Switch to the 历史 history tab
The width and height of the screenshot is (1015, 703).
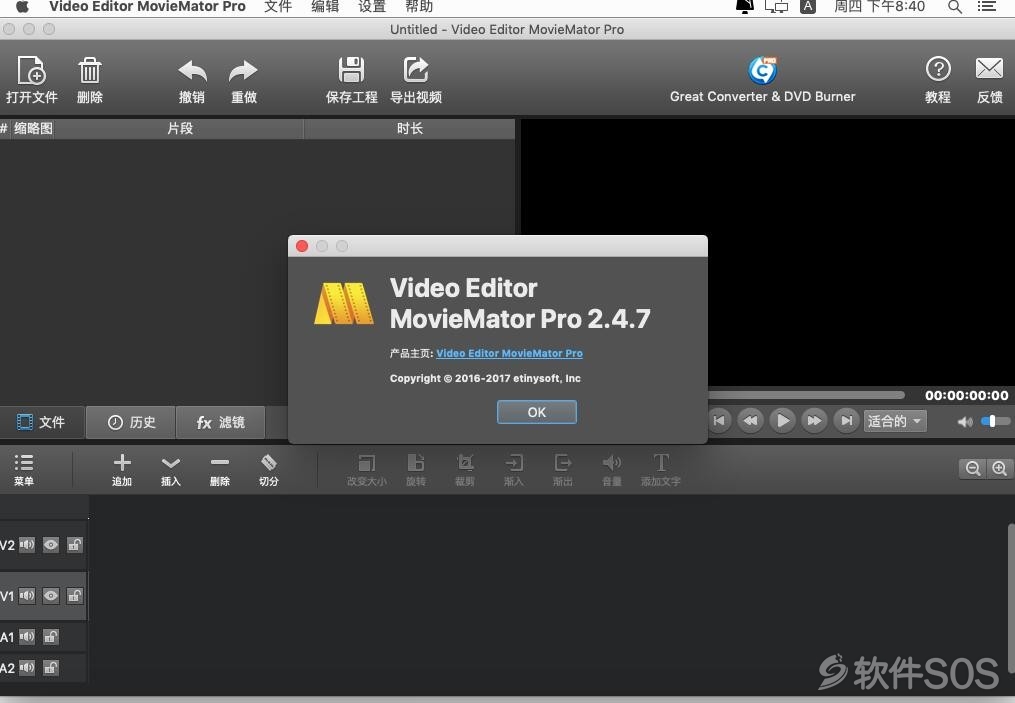click(131, 422)
